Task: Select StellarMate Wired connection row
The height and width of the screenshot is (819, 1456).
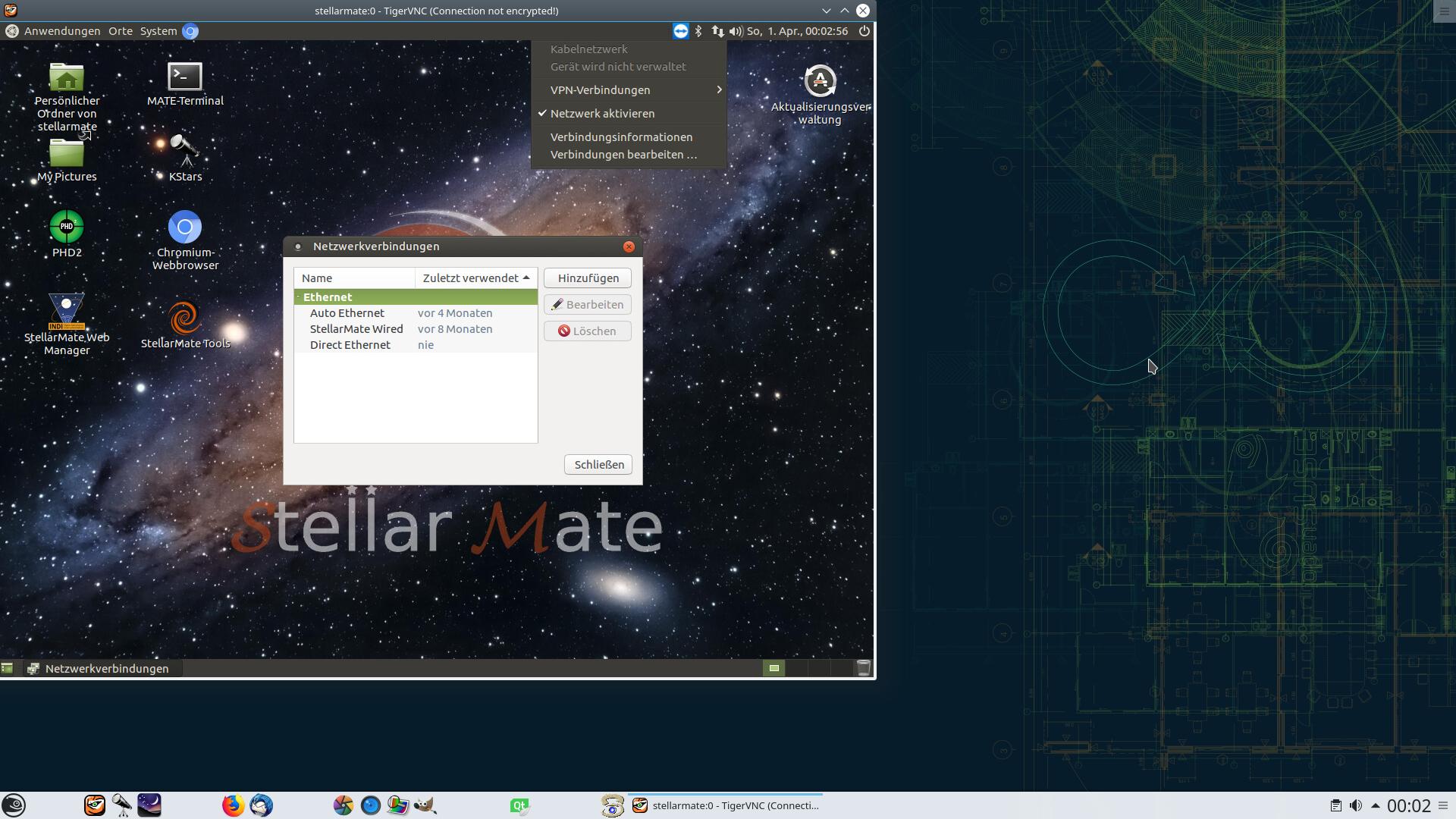Action: (356, 329)
